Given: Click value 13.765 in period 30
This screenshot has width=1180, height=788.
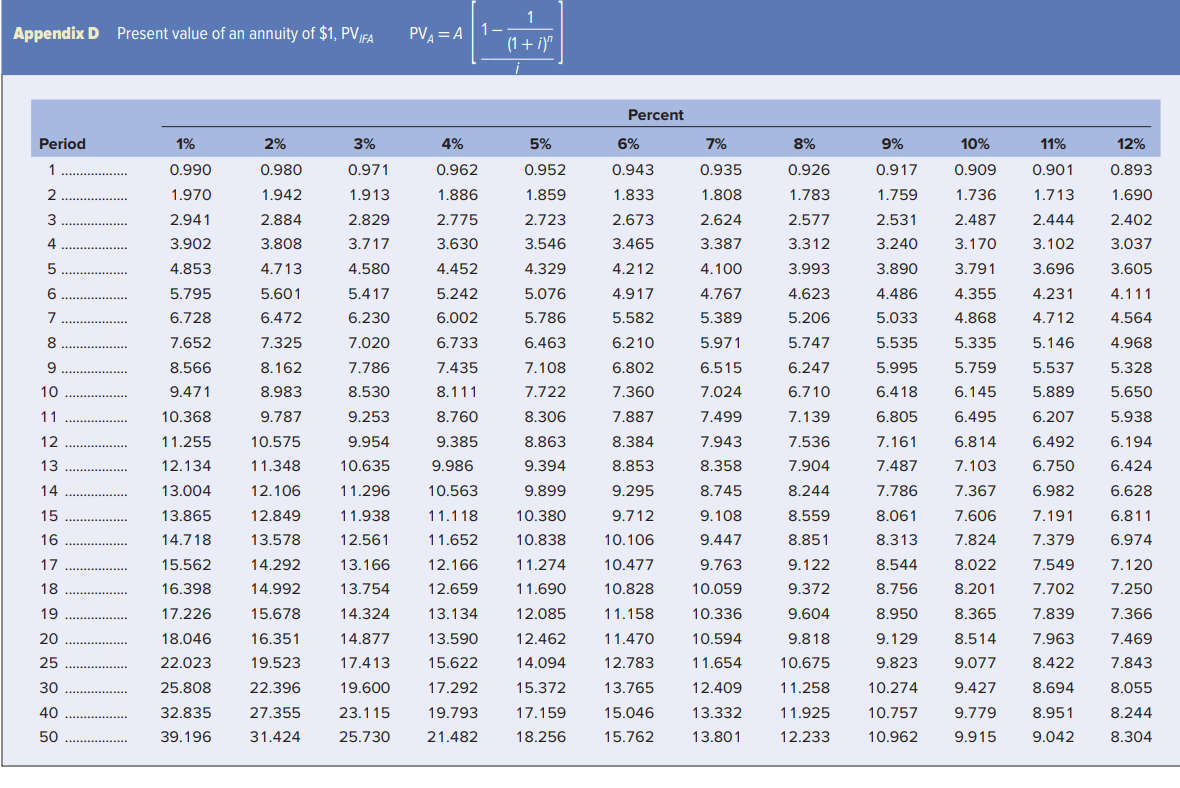Looking at the screenshot, I should click(x=628, y=688).
